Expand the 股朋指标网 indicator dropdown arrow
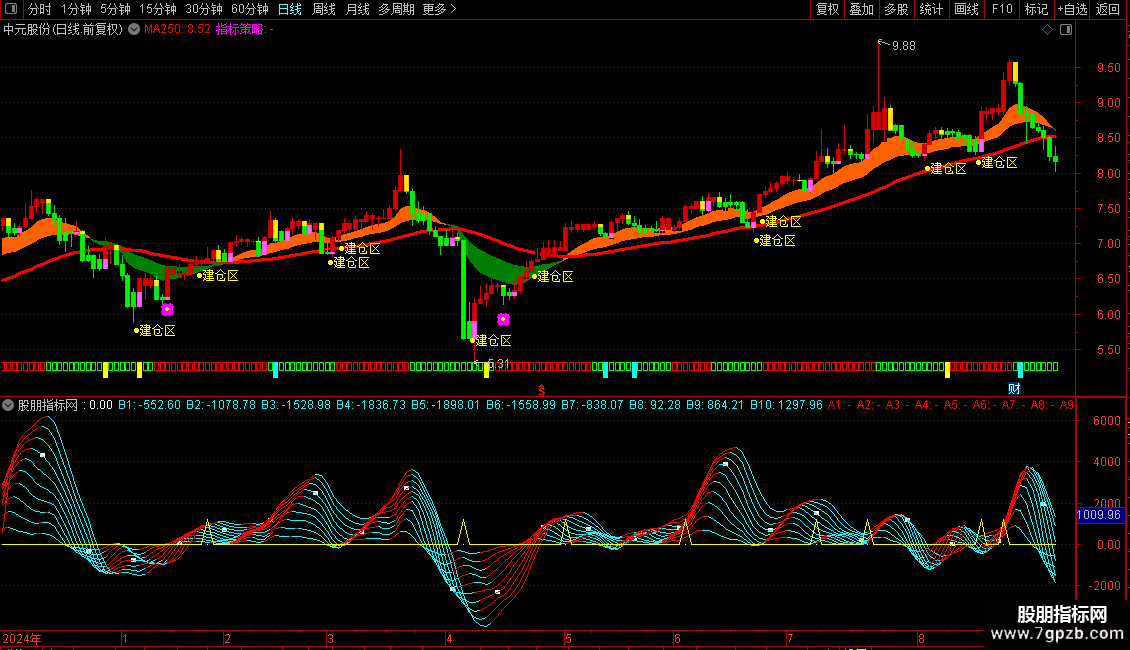 coord(8,405)
